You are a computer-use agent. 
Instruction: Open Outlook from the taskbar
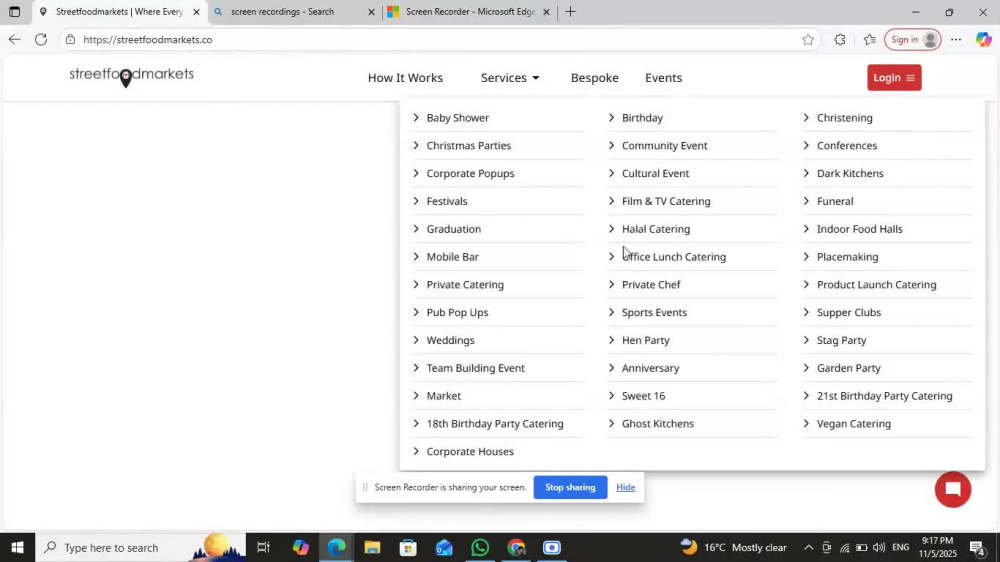pyautogui.click(x=444, y=547)
